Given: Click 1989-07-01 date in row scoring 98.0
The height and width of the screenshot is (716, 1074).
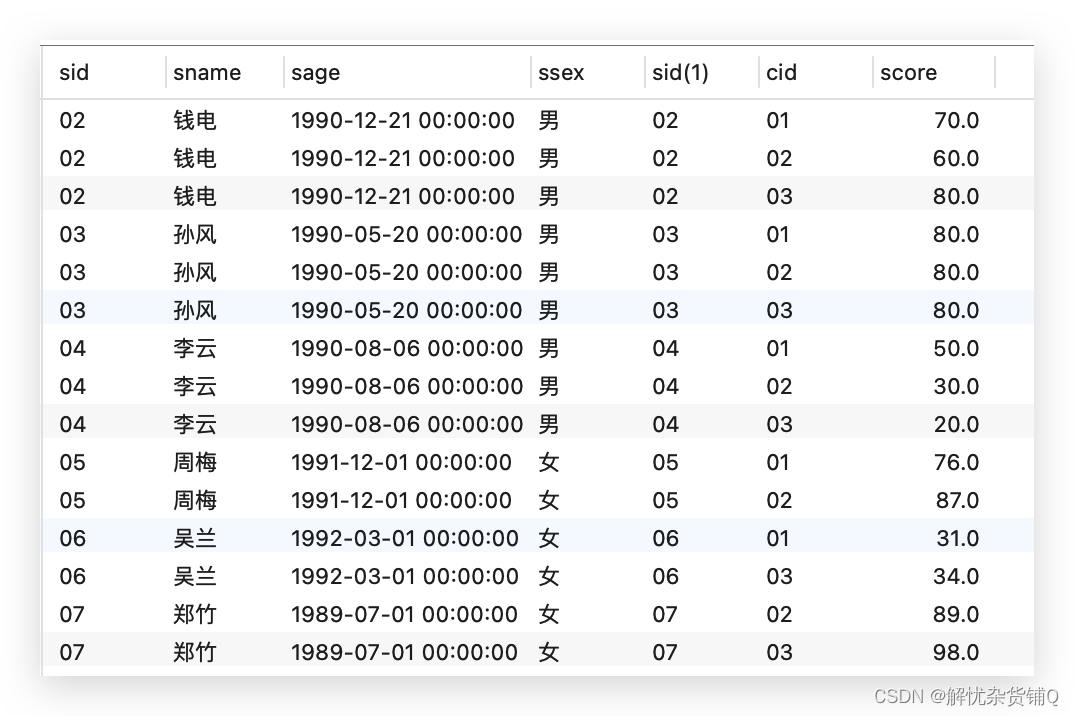Looking at the screenshot, I should coord(404,652).
